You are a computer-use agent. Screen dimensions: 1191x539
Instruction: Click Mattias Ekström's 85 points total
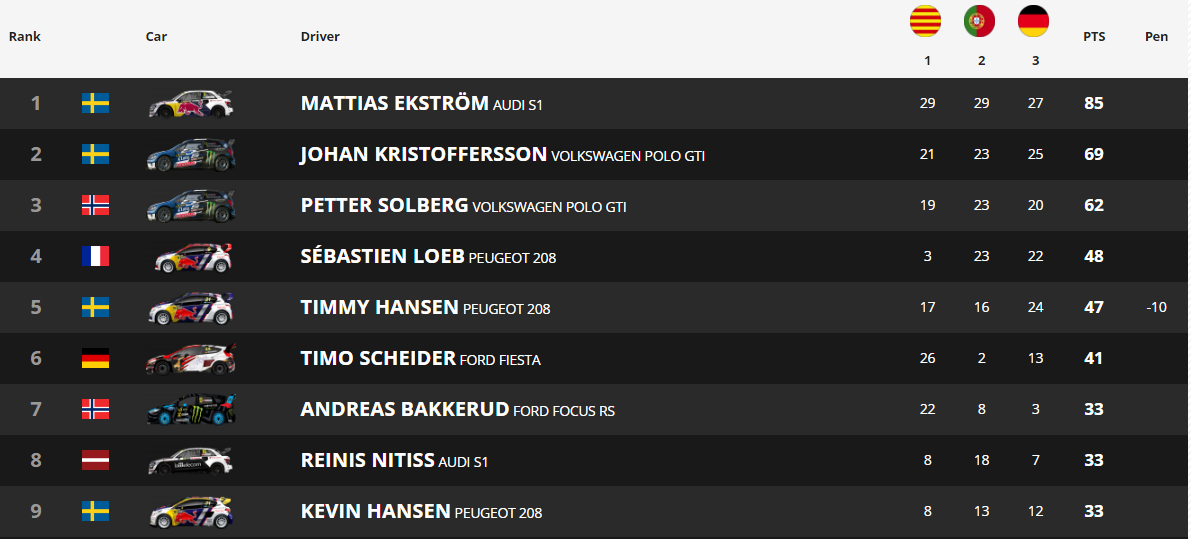pos(1094,103)
